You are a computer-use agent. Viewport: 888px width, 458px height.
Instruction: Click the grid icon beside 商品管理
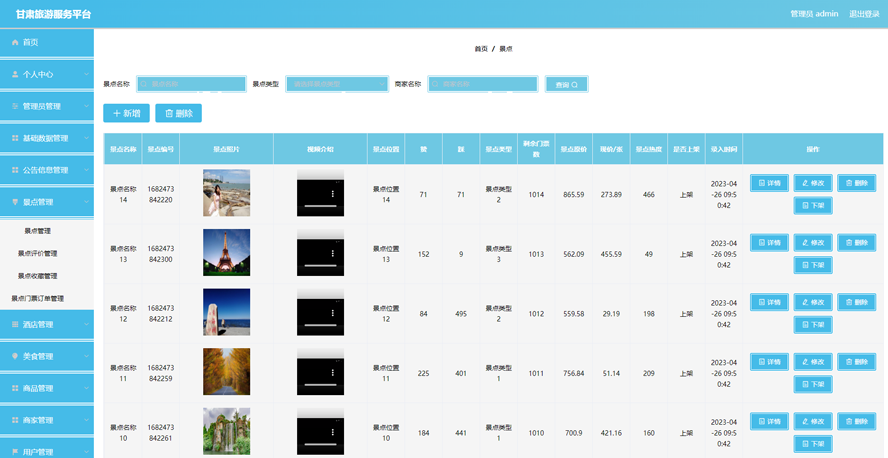(15, 388)
